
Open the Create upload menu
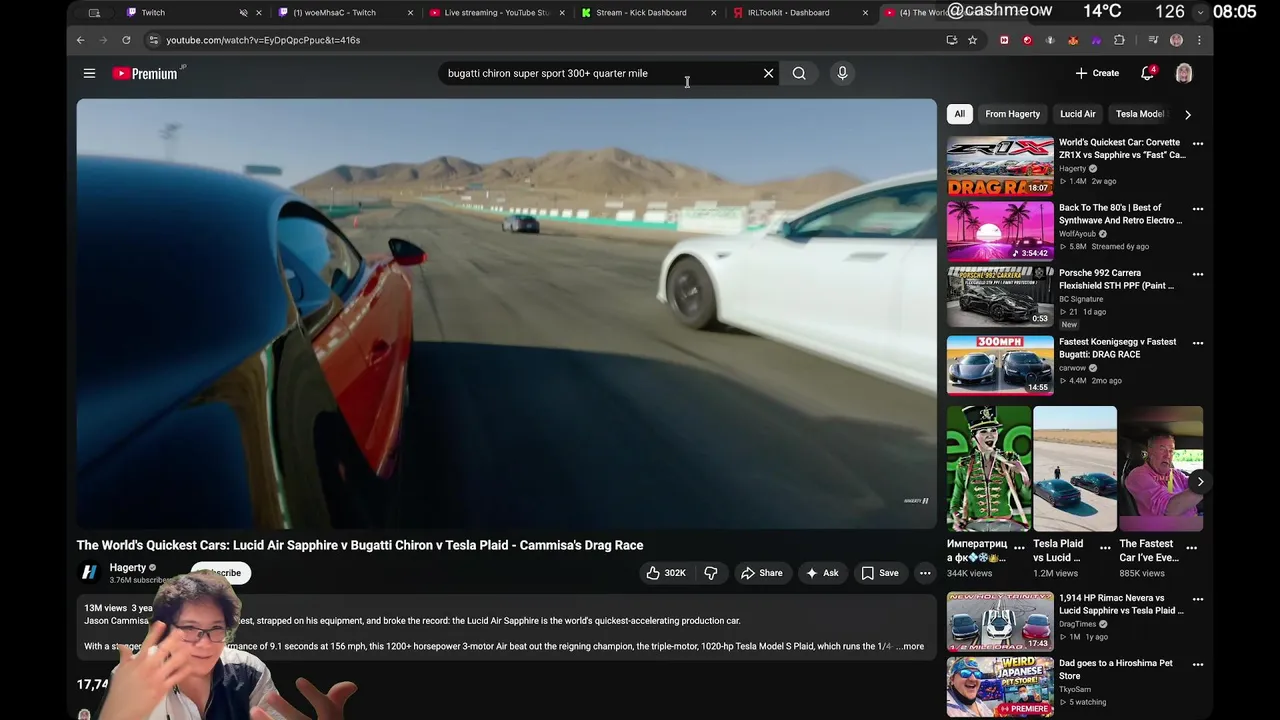point(1097,73)
